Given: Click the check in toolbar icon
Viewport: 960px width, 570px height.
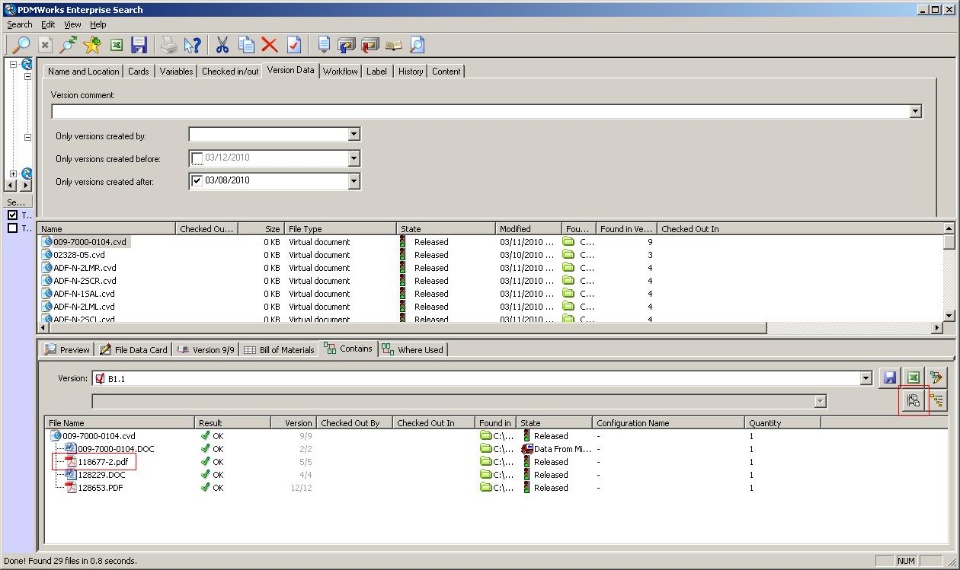Looking at the screenshot, I should 347,45.
